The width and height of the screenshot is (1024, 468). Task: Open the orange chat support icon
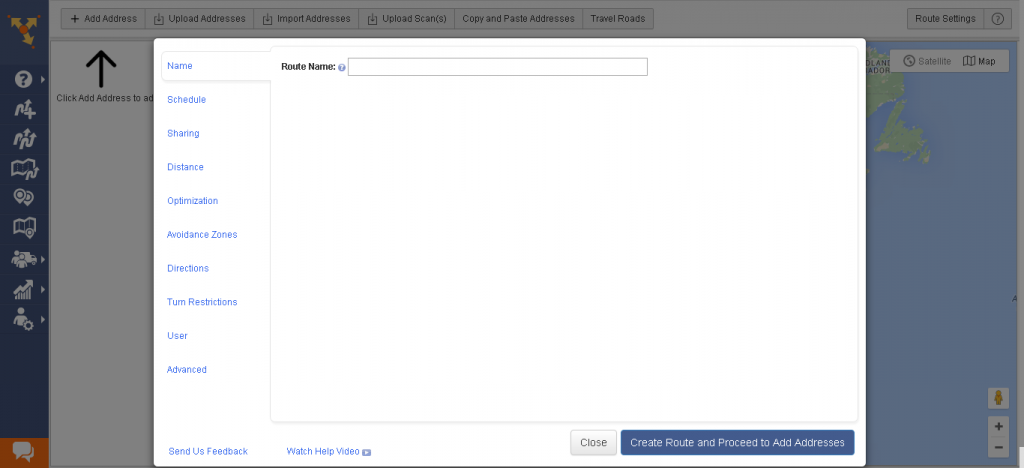pyautogui.click(x=23, y=452)
